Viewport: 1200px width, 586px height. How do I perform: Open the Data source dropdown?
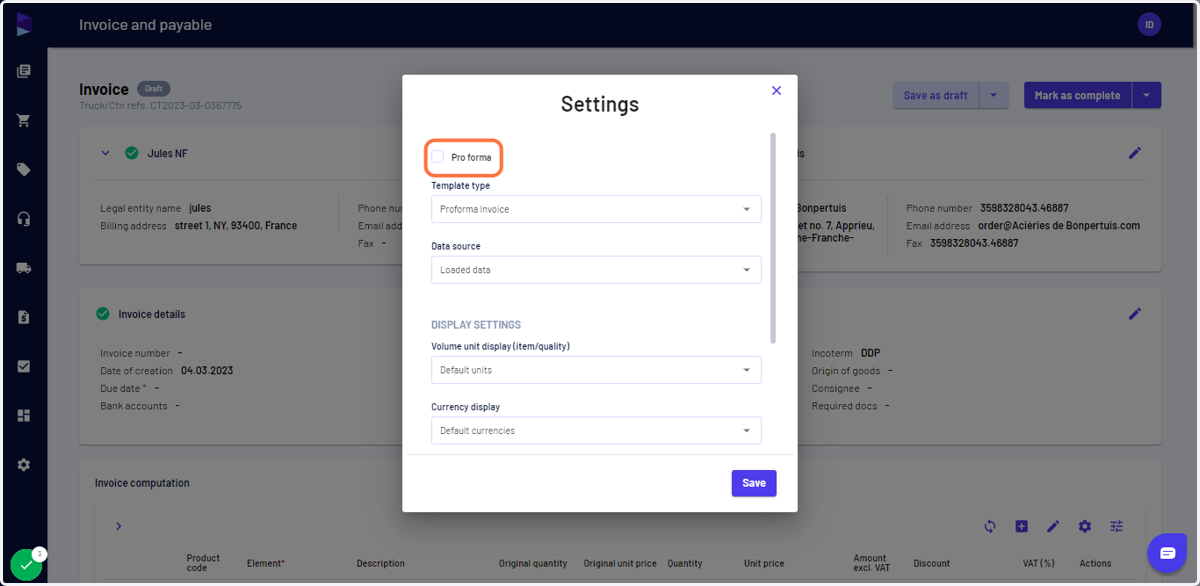coord(596,270)
